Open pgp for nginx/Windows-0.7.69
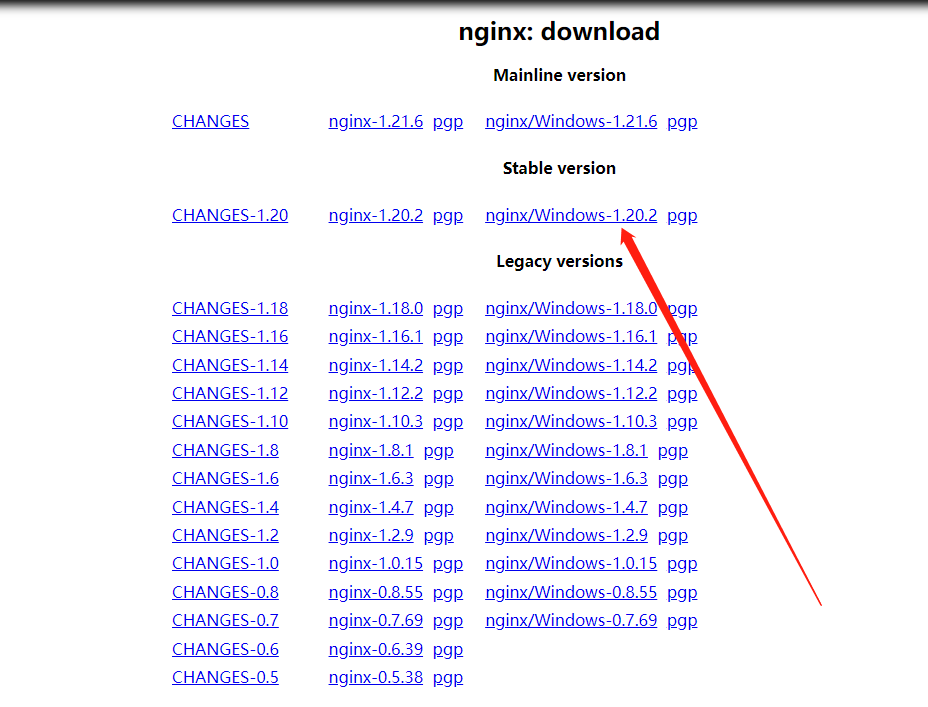The height and width of the screenshot is (707, 928). pyautogui.click(x=682, y=621)
